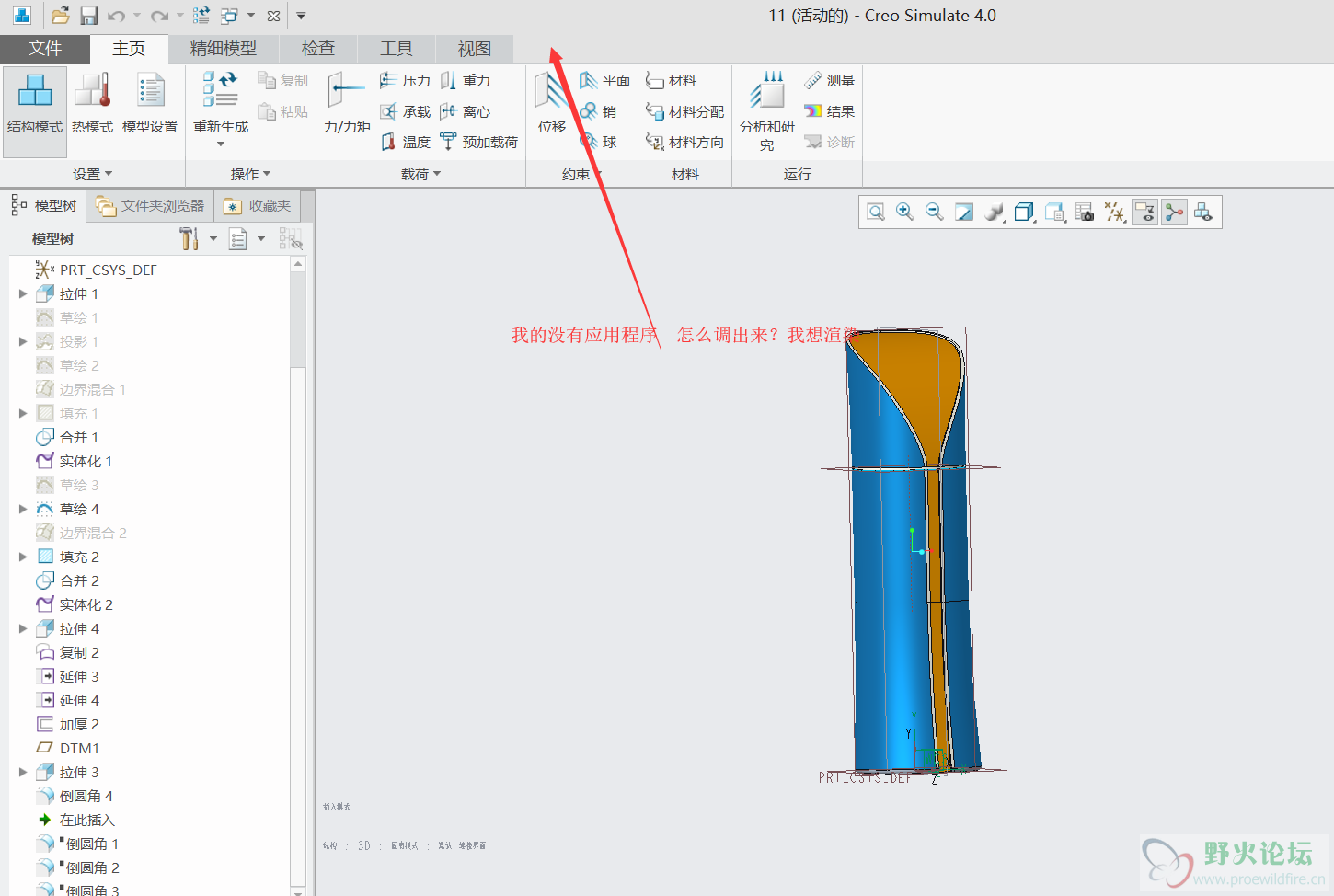
Task: Open the 收藏夹 favorites tab
Action: point(258,206)
